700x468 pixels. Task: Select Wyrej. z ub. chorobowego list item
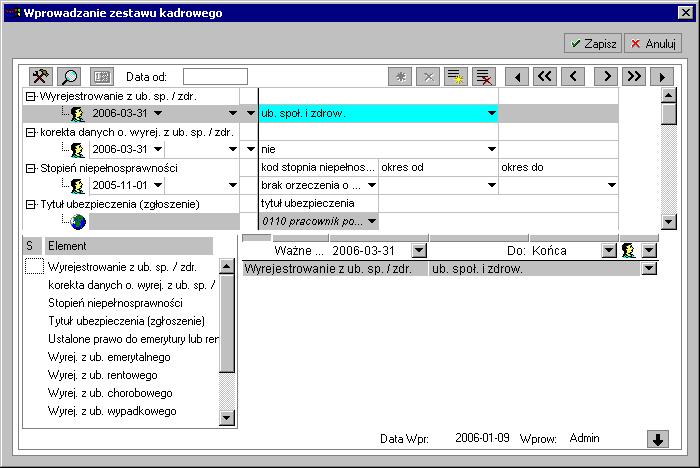tap(110, 393)
